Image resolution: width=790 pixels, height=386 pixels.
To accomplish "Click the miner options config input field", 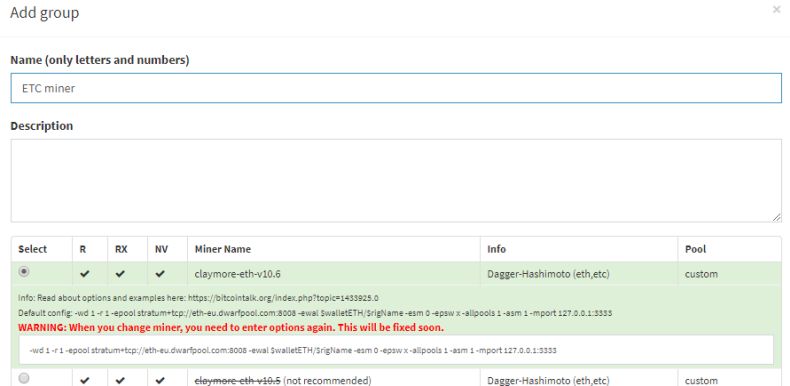I will [396, 350].
